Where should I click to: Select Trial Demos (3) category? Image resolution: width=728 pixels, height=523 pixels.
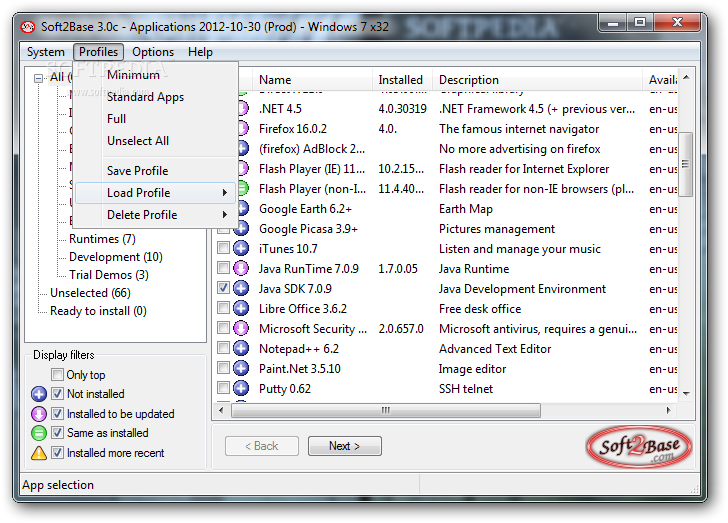pos(109,275)
